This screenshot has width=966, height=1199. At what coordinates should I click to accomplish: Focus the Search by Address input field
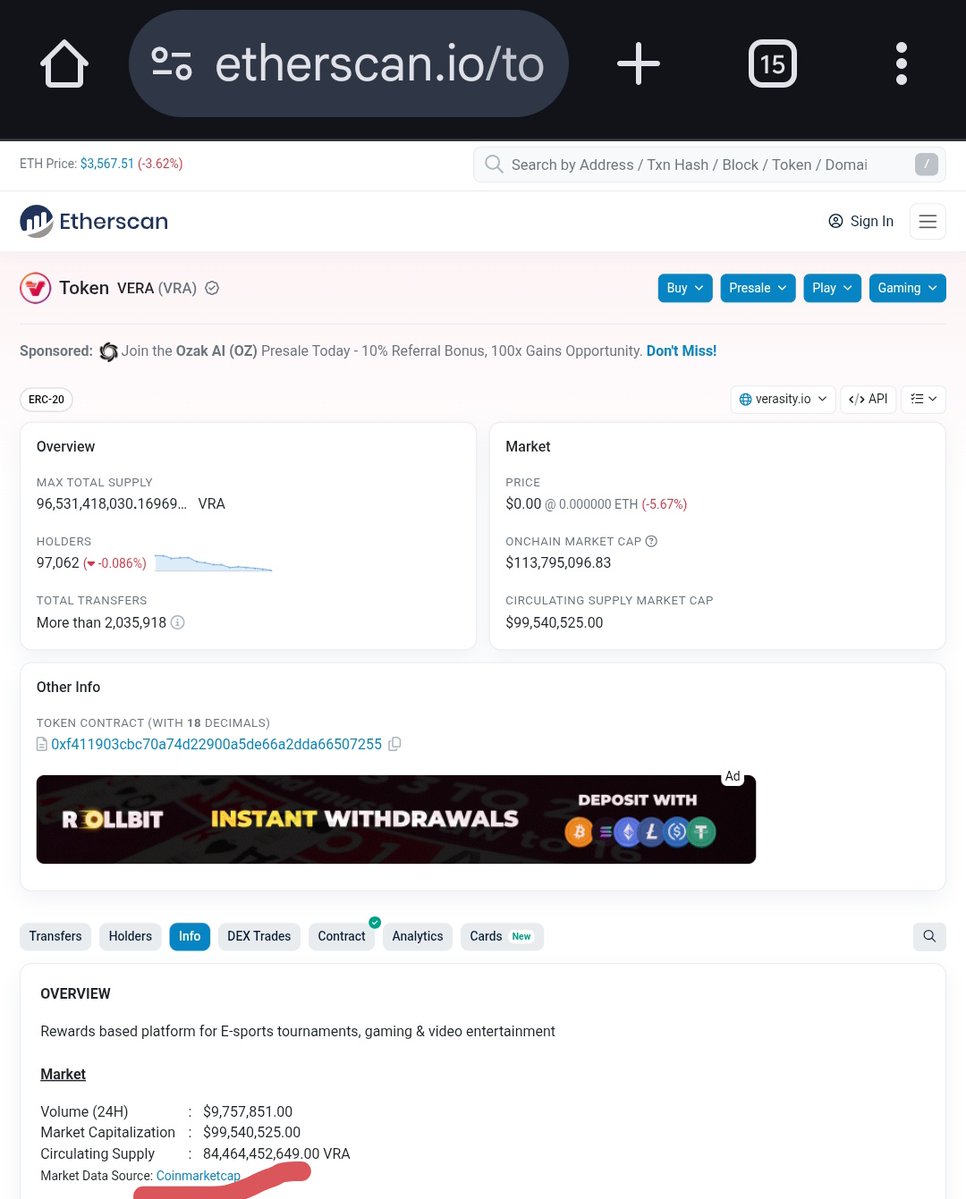[x=710, y=164]
